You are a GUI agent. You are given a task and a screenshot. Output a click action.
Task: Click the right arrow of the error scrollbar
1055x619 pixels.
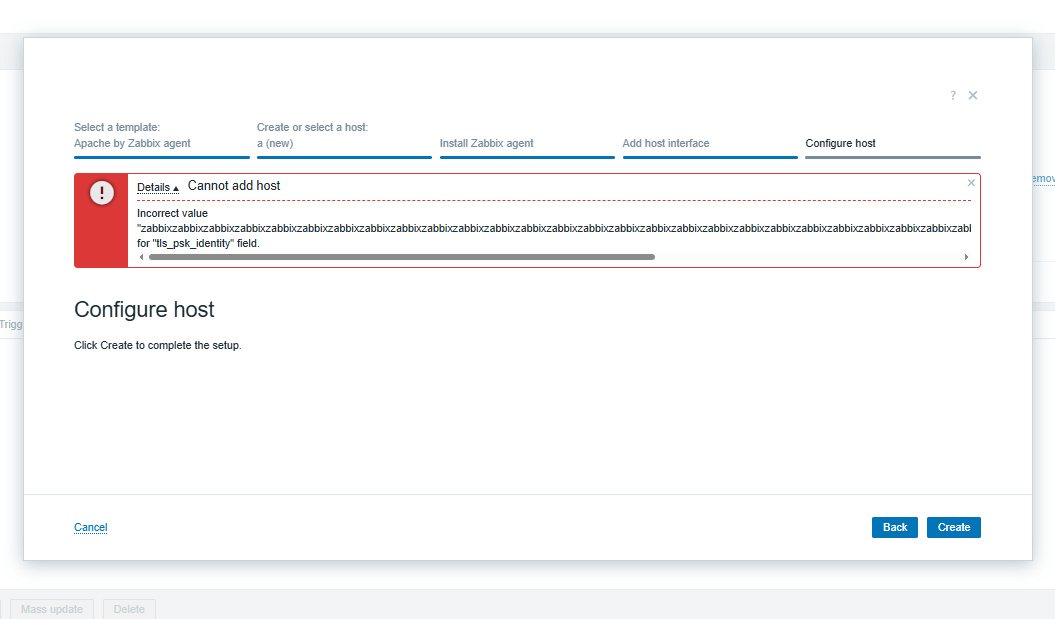coord(966,257)
